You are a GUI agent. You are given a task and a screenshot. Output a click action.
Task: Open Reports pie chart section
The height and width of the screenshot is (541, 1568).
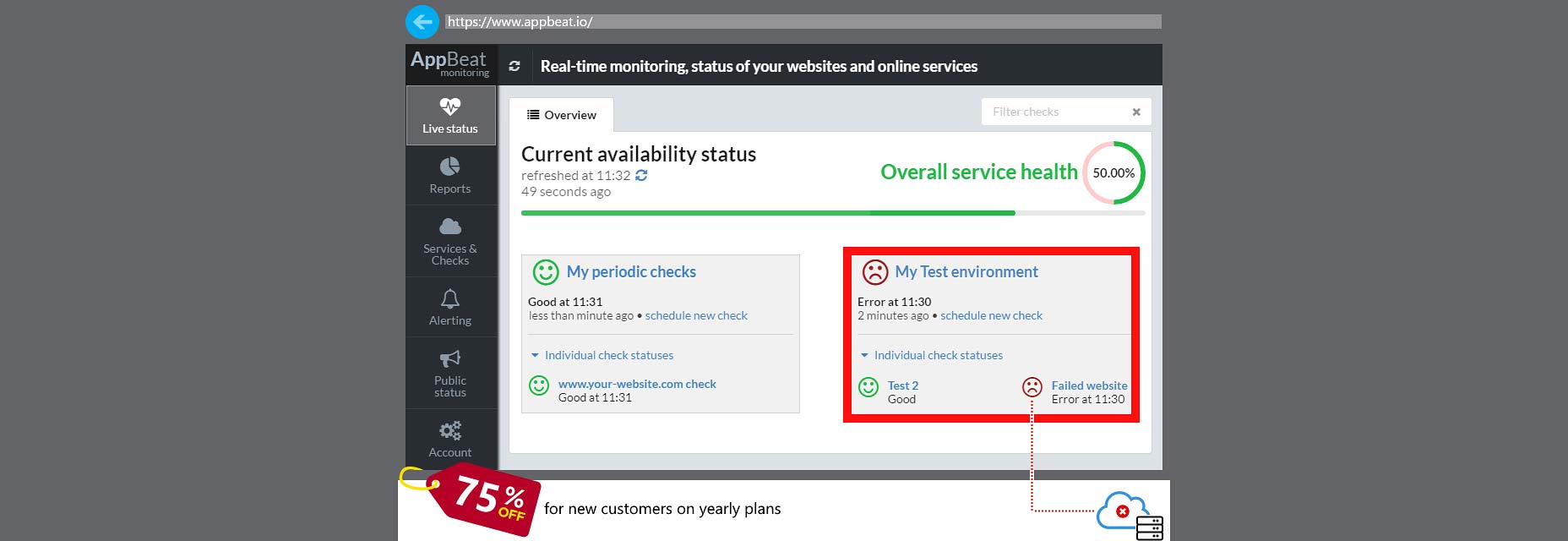[450, 175]
